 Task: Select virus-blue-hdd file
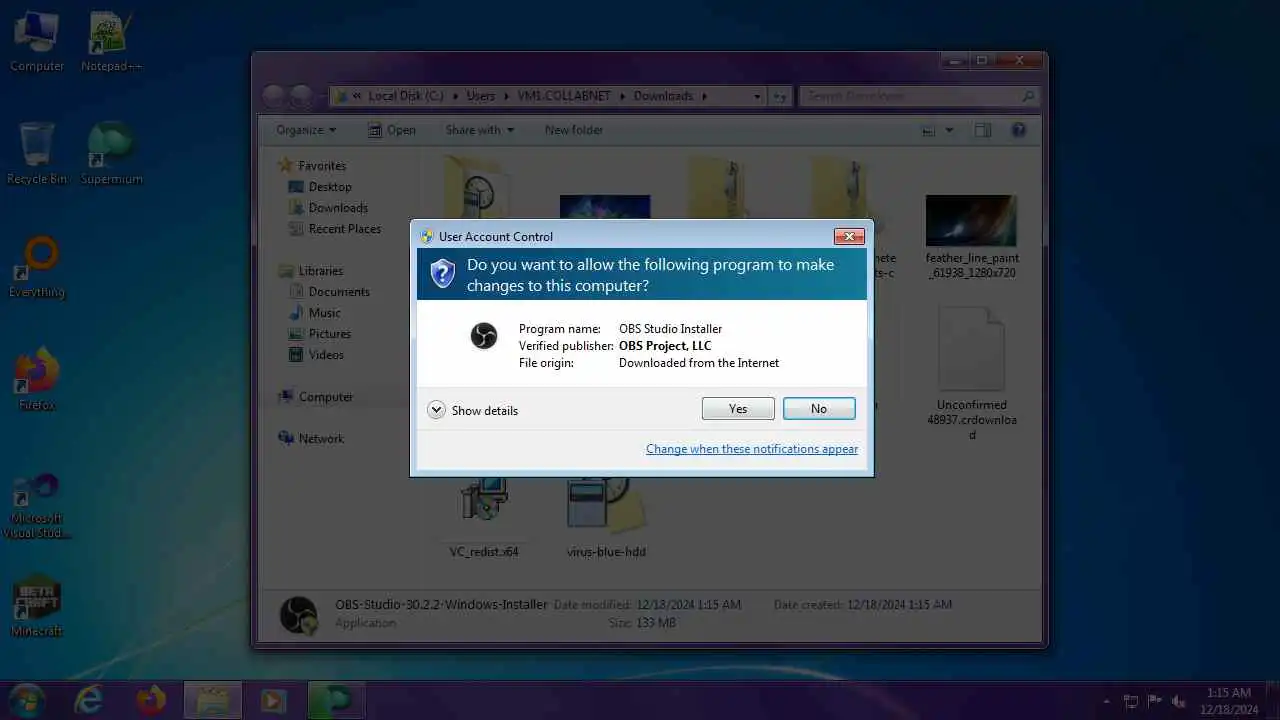point(606,515)
